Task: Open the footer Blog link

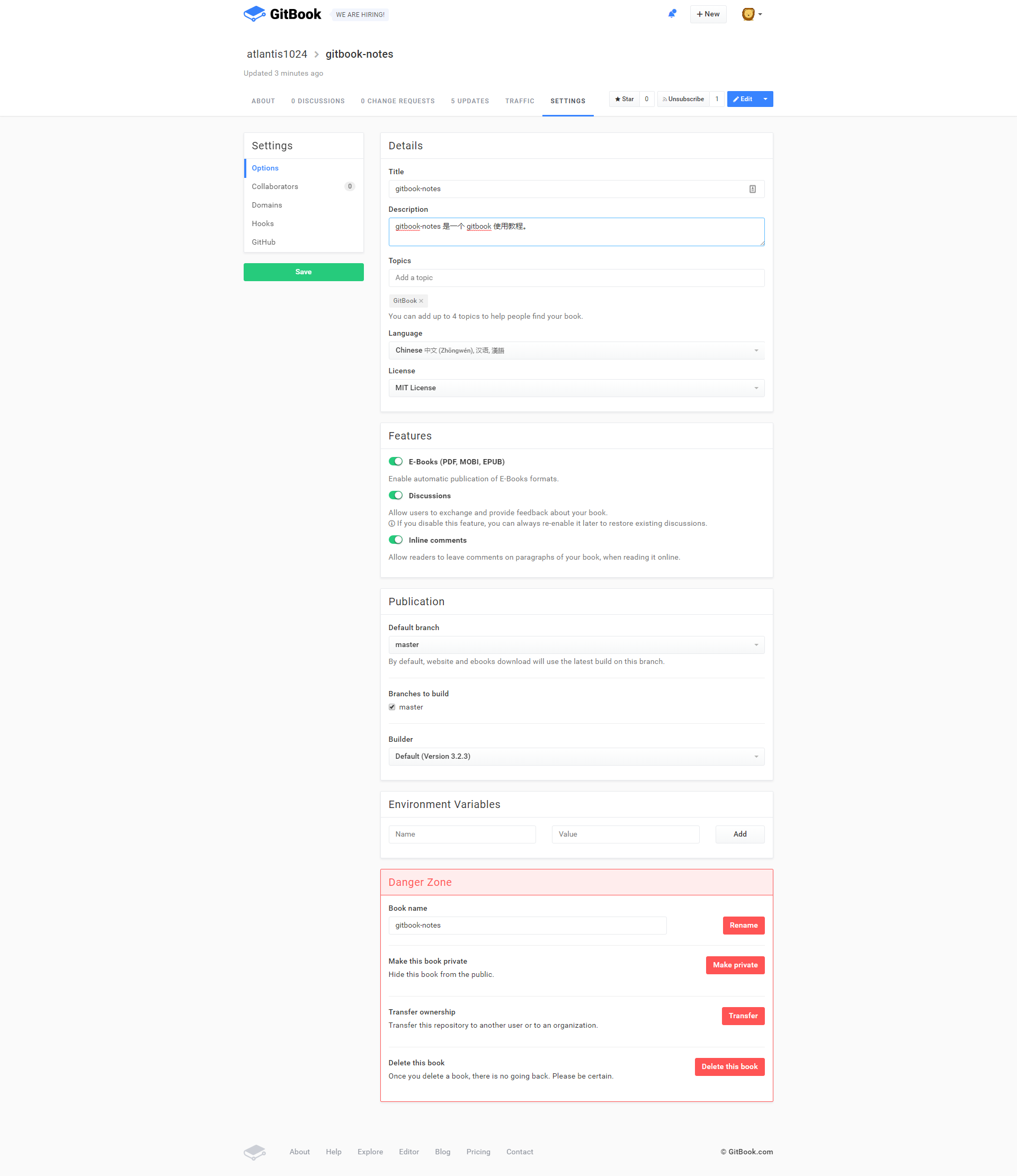Action: click(443, 1152)
